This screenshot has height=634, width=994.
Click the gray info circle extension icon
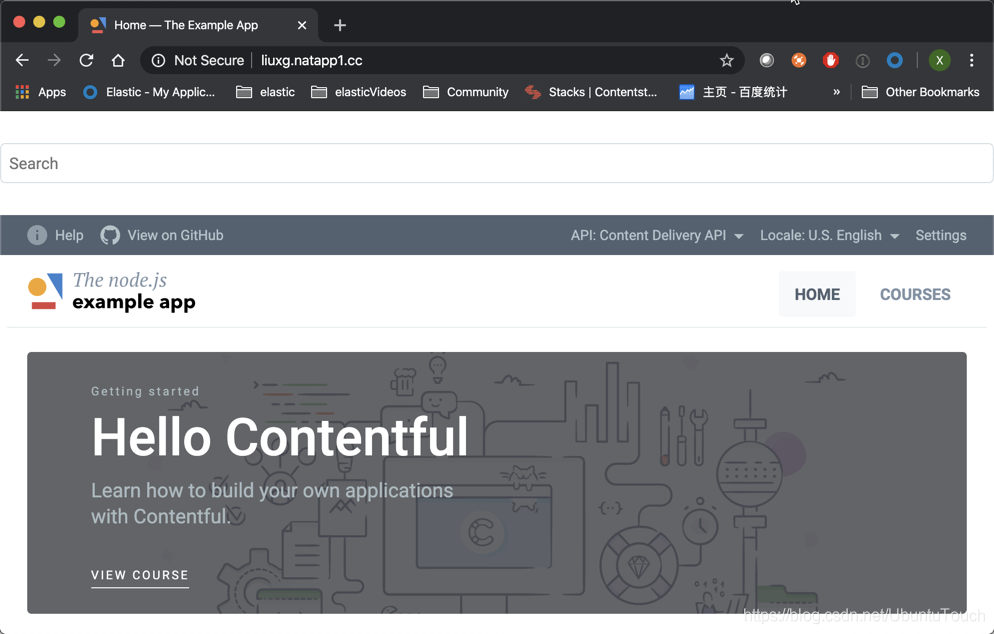(x=862, y=61)
